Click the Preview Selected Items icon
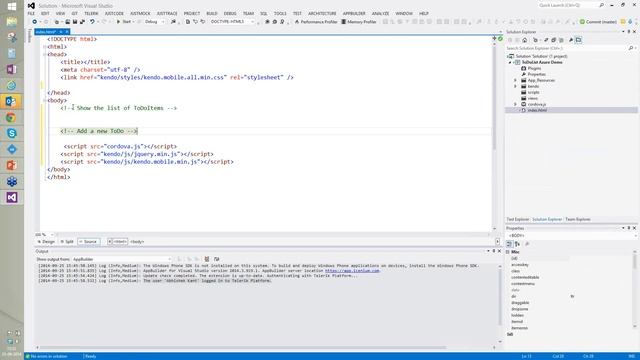Screen dimensions: 640x360 tap(578, 40)
